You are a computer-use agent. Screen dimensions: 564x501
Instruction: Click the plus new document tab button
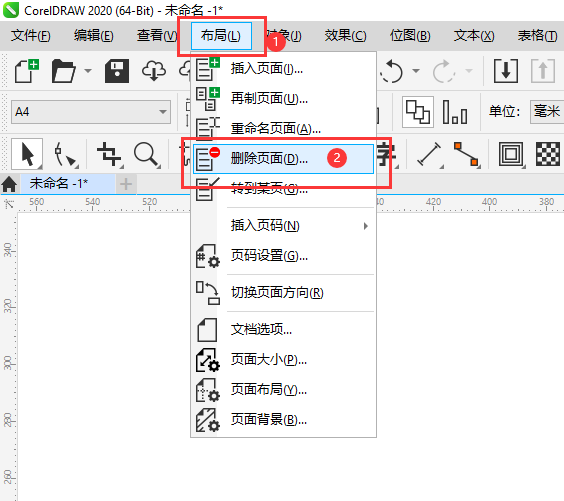point(126,184)
